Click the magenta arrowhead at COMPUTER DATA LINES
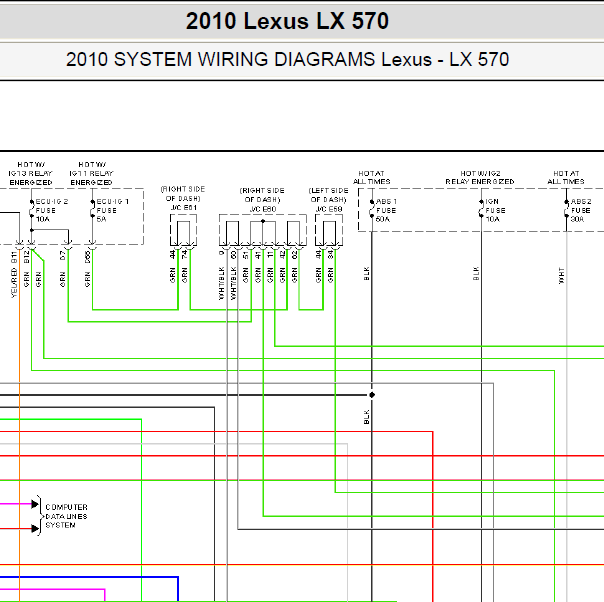The height and width of the screenshot is (602, 604). pos(35,504)
